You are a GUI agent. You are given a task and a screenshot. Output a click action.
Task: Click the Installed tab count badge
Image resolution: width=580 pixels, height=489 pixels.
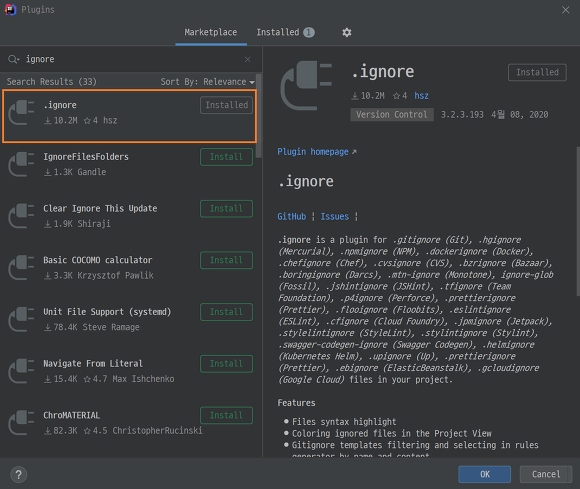309,33
